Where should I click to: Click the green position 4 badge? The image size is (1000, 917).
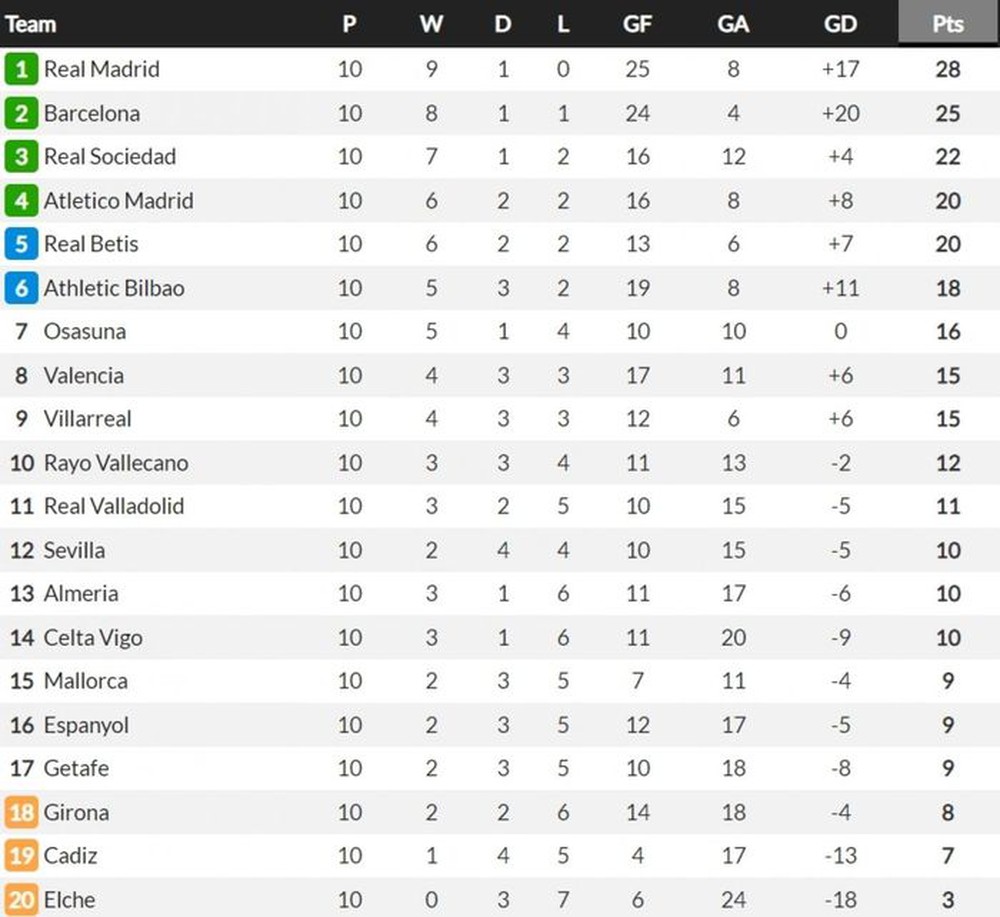[21, 201]
